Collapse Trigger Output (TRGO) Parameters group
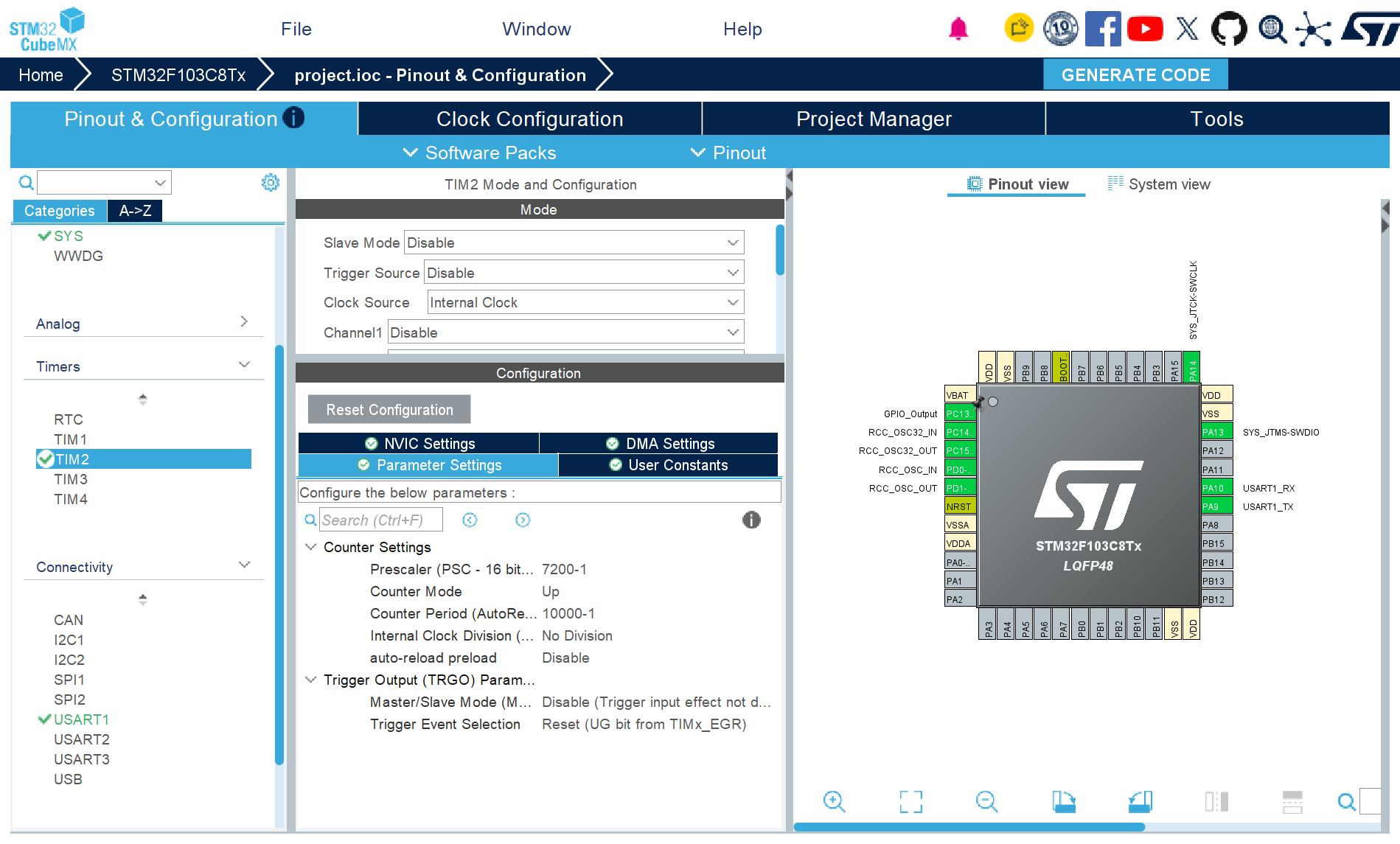Image resolution: width=1400 pixels, height=844 pixels. tap(311, 680)
